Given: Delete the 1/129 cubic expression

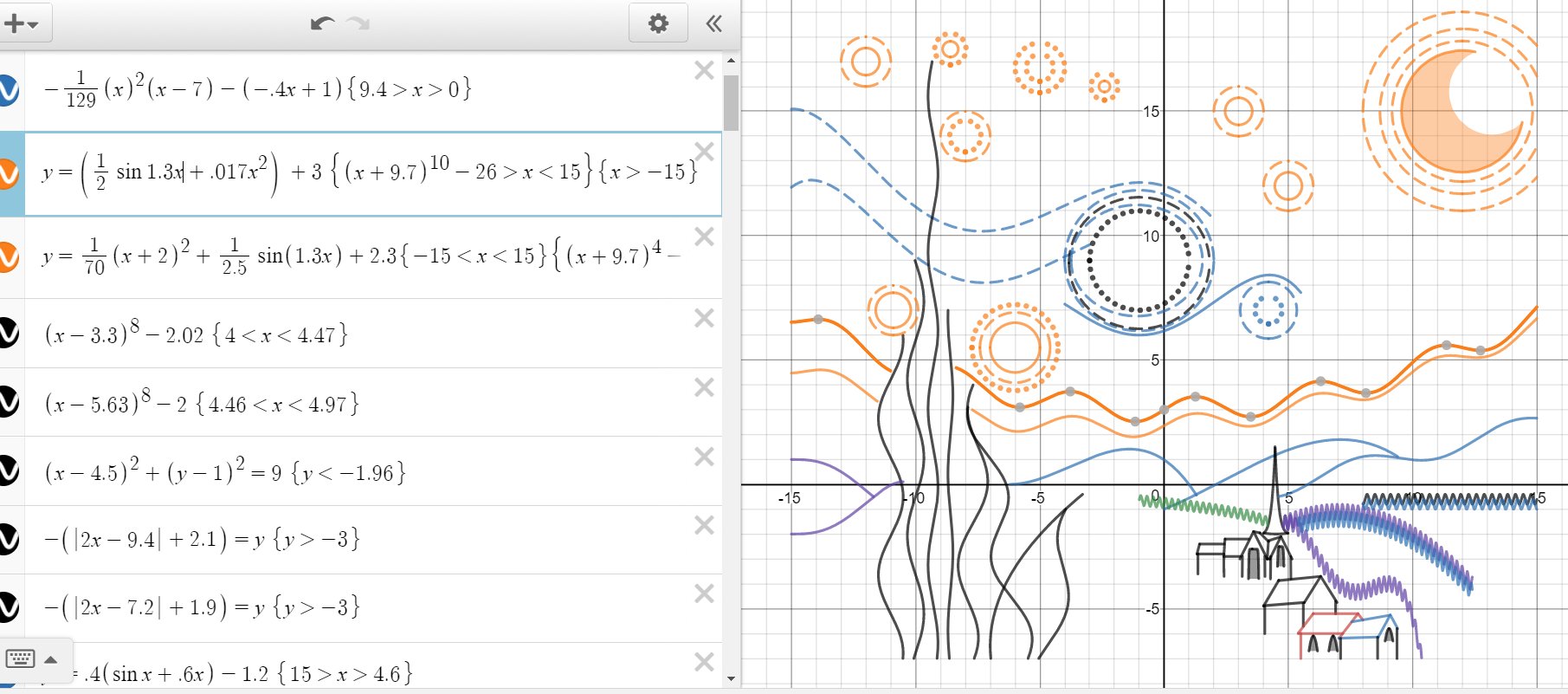Looking at the screenshot, I should click(704, 71).
